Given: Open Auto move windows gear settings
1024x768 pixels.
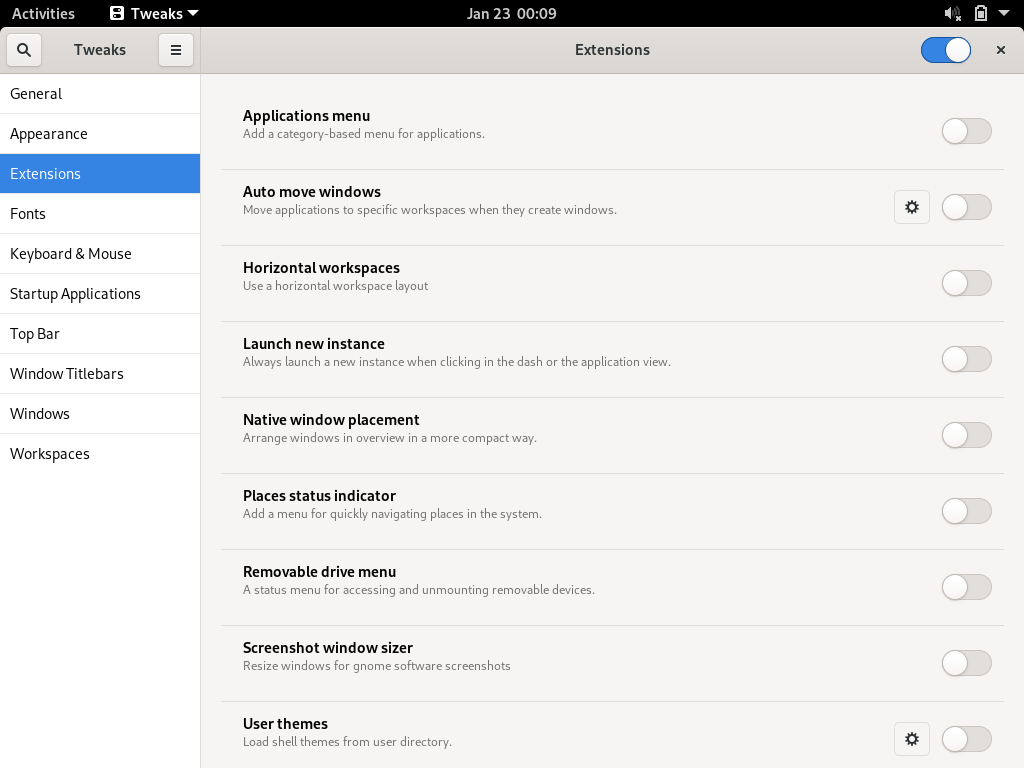Looking at the screenshot, I should 911,207.
